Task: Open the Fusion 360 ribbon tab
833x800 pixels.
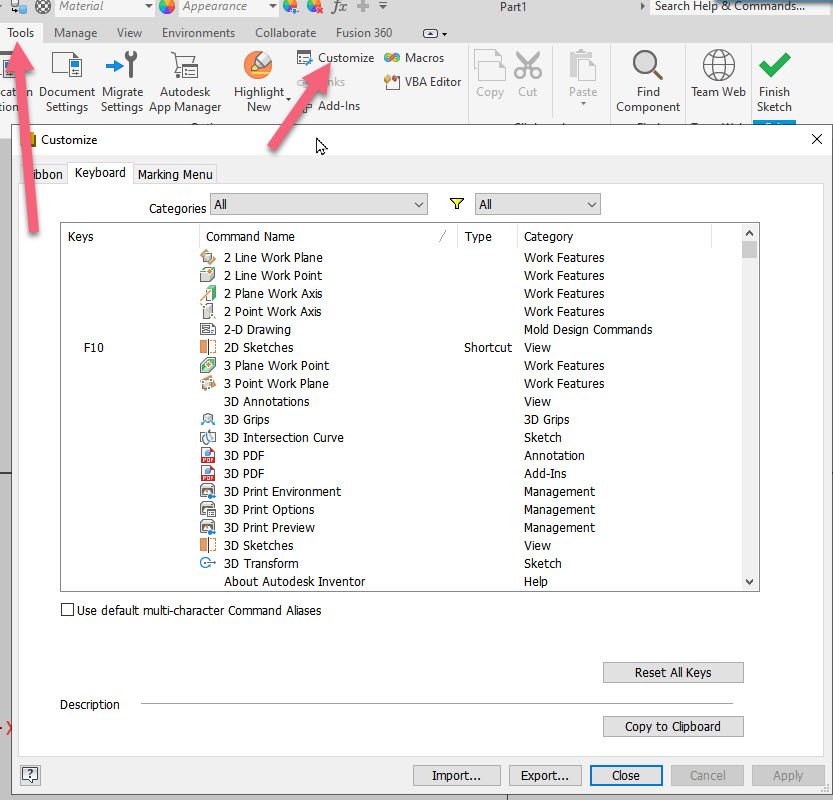Action: [x=364, y=33]
